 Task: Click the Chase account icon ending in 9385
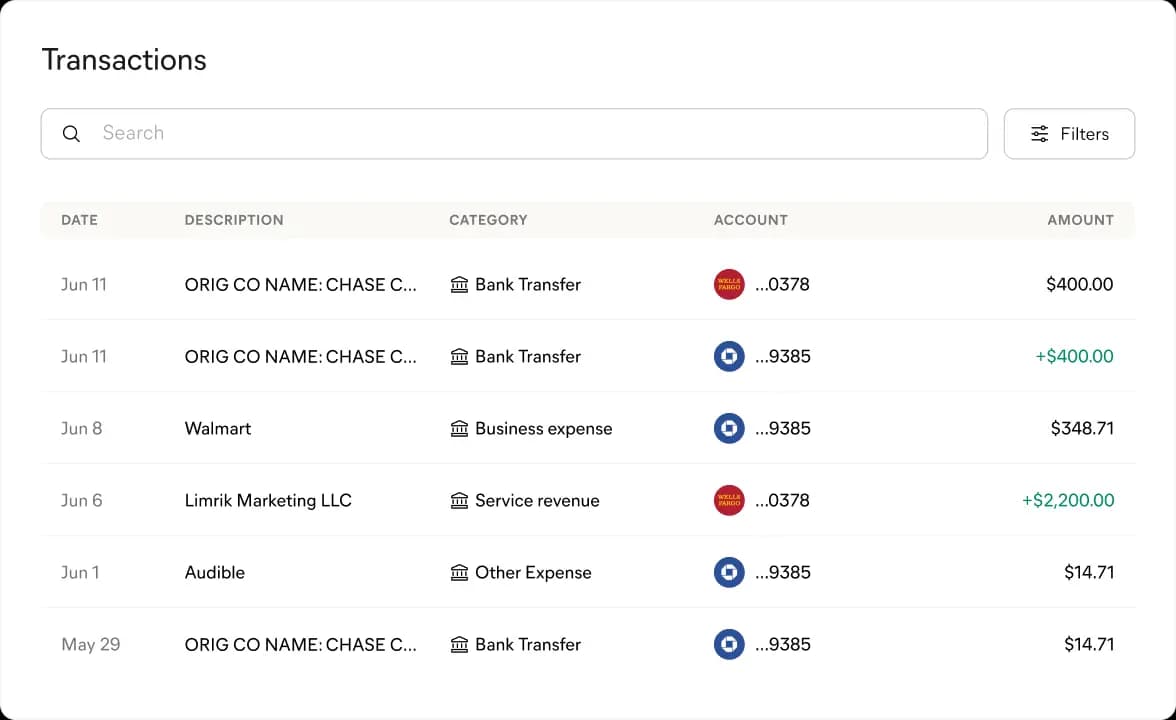pos(729,356)
